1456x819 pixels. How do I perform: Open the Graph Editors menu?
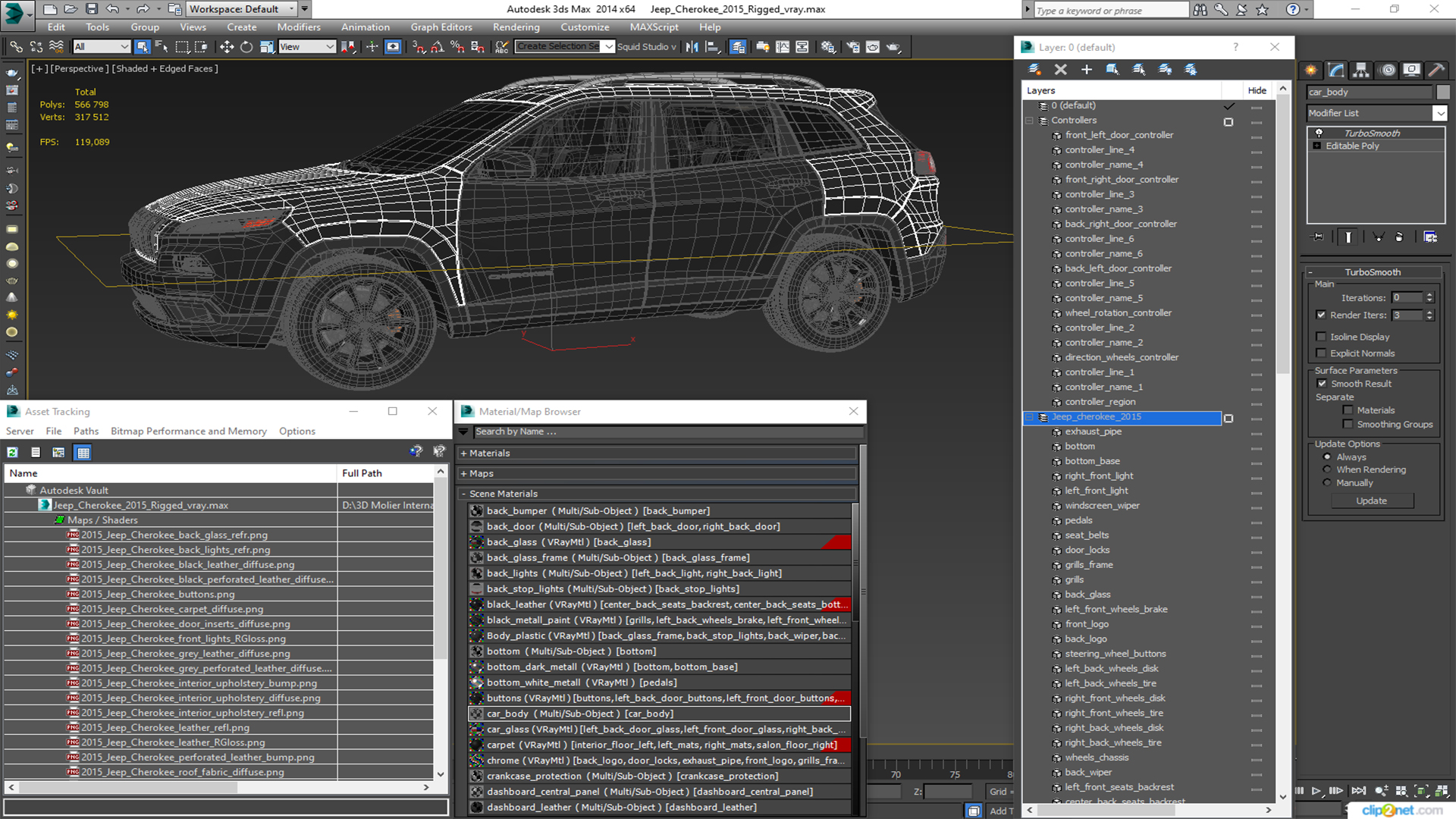(x=441, y=27)
